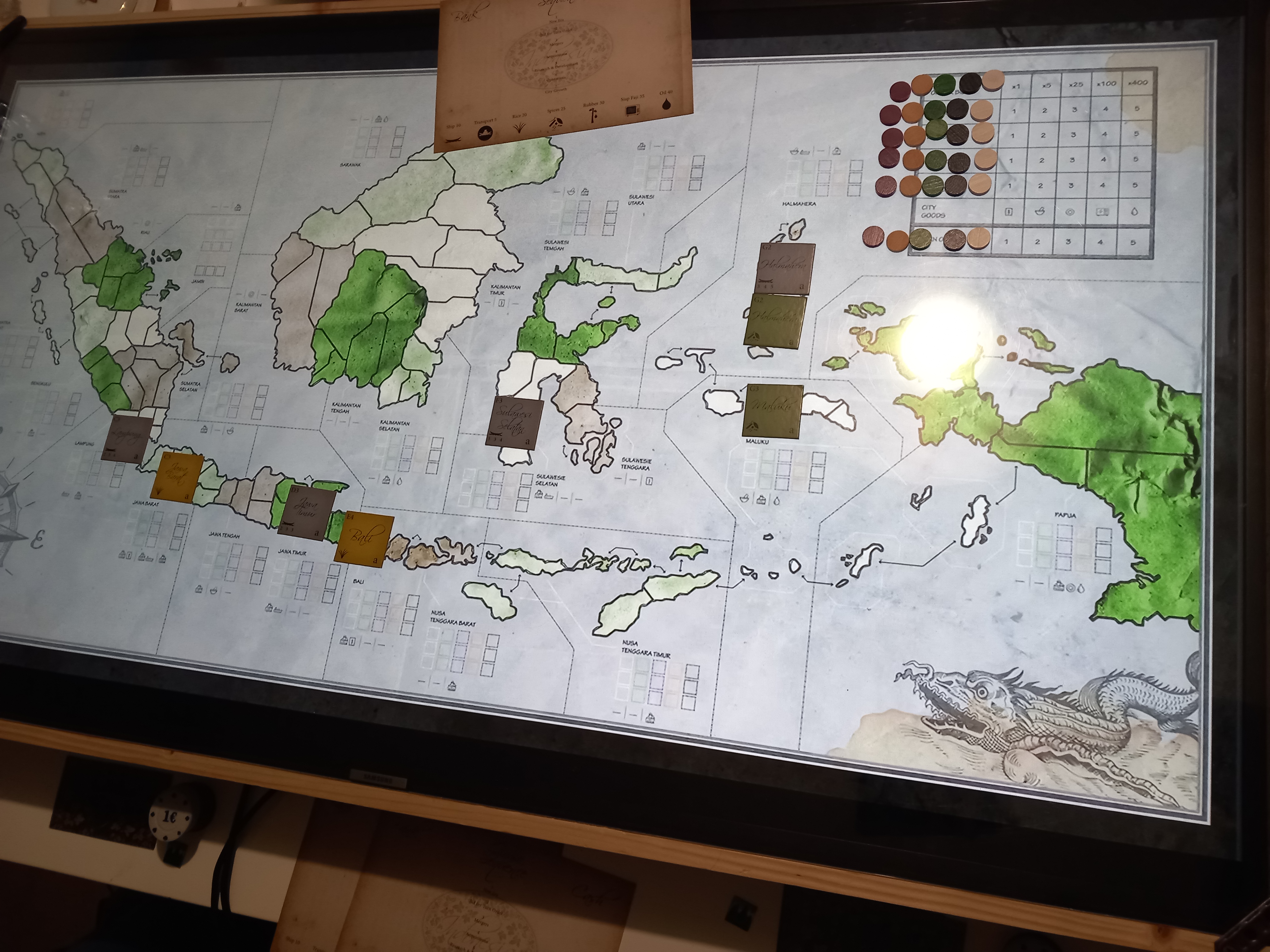Click the JAWA TENGAH region label
This screenshot has height=952, width=1270.
pyautogui.click(x=224, y=535)
